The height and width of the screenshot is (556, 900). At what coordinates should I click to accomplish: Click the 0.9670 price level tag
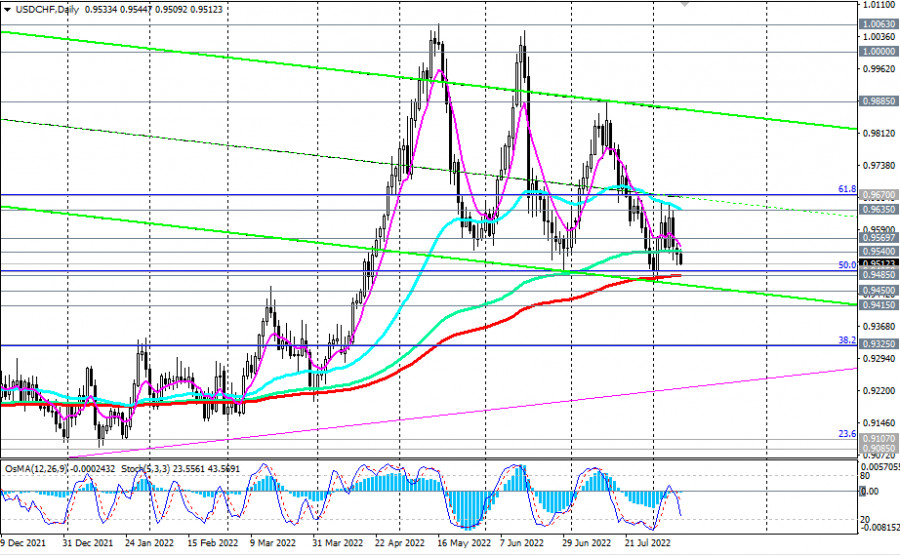[x=879, y=194]
